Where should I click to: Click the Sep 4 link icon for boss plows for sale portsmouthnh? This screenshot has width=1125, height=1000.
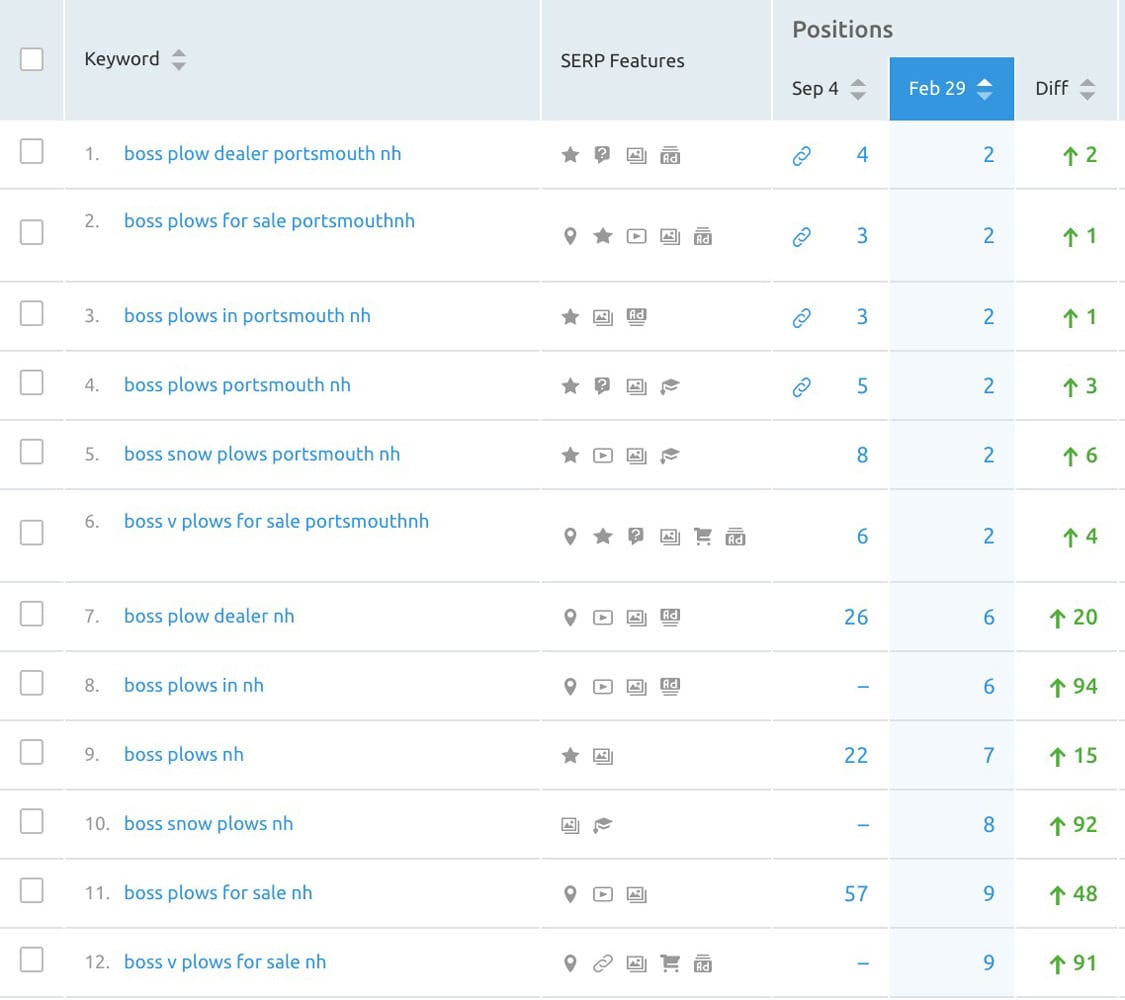pos(801,237)
